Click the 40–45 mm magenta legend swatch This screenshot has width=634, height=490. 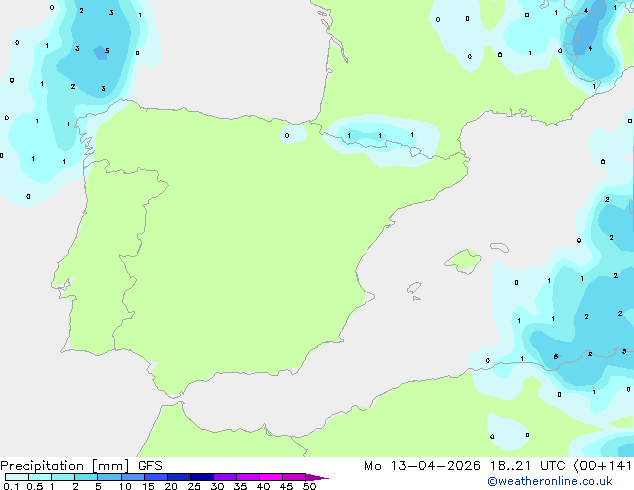click(271, 477)
